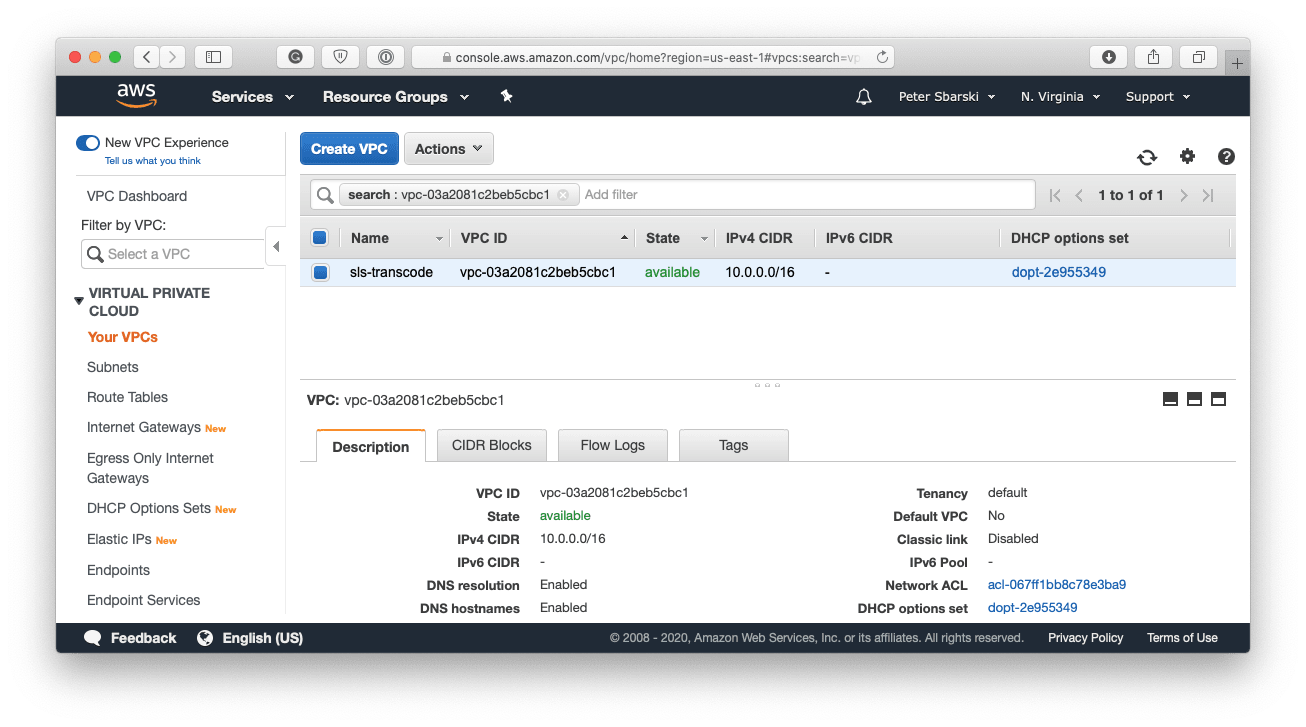This screenshot has width=1306, height=727.
Task: Open Support dropdown menu
Action: [x=1158, y=97]
